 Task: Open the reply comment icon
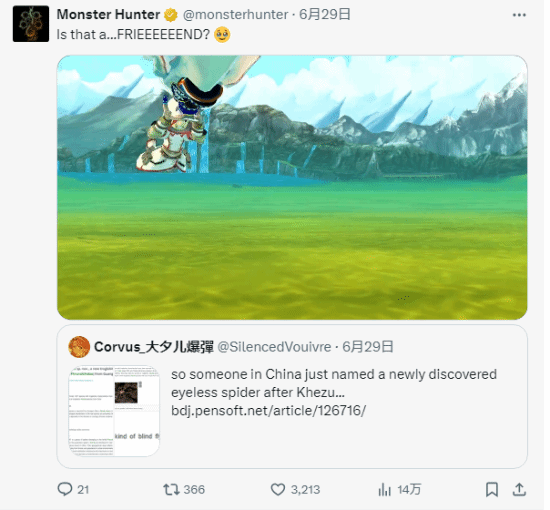pos(65,489)
